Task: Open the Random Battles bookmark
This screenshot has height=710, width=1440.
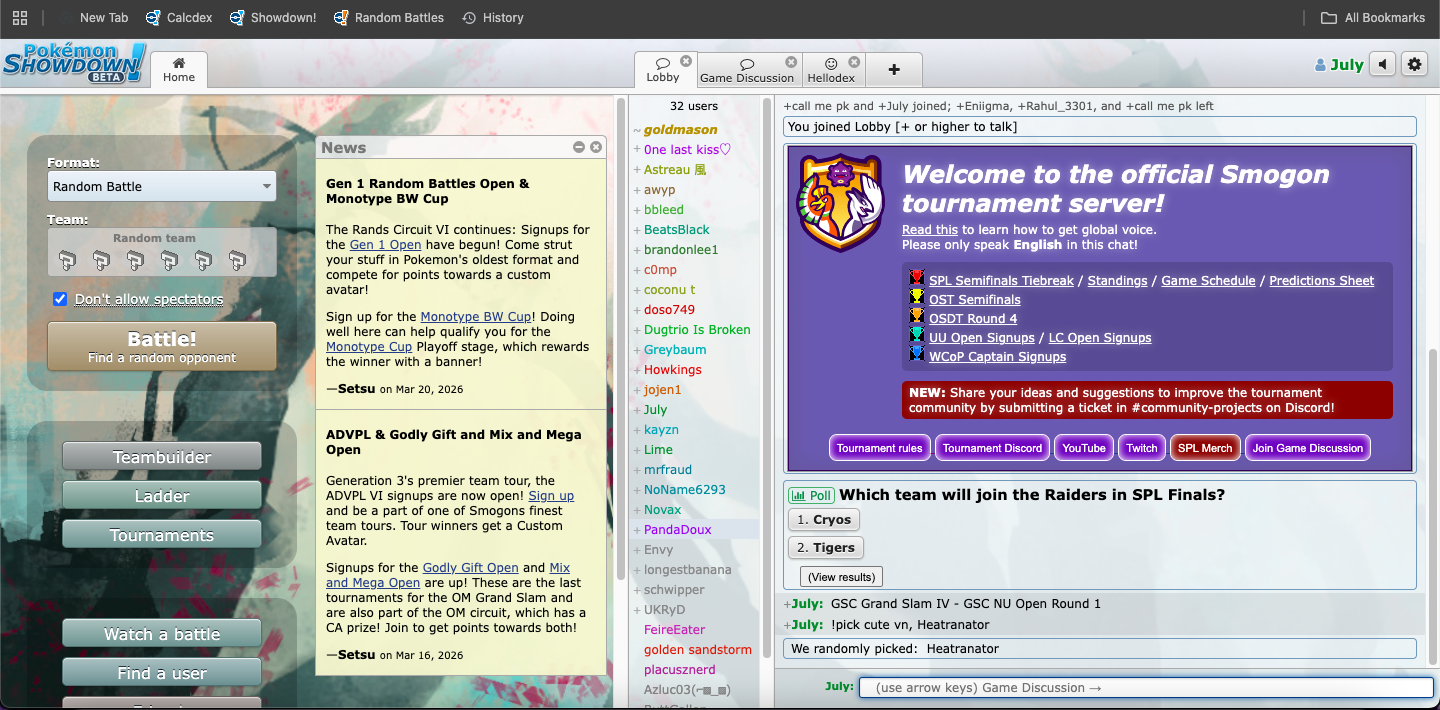Action: [391, 18]
